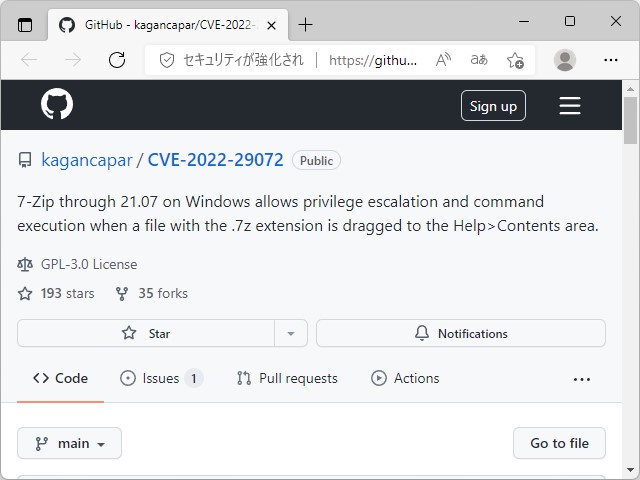Screen dimensions: 640x480
Task: Click the Issues count badge 1
Action: point(193,378)
